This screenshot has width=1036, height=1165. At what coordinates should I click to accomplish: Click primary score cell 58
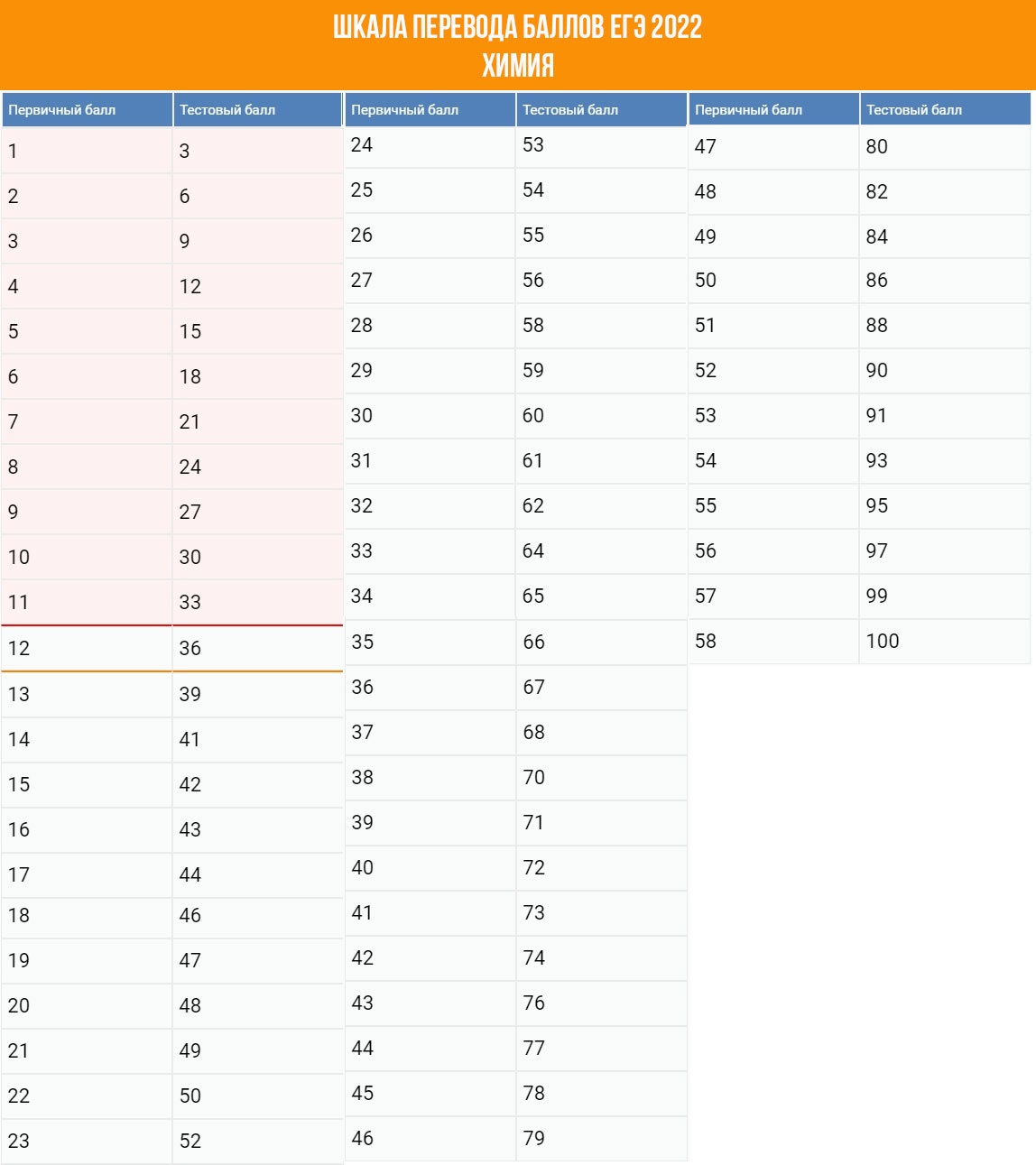[773, 642]
